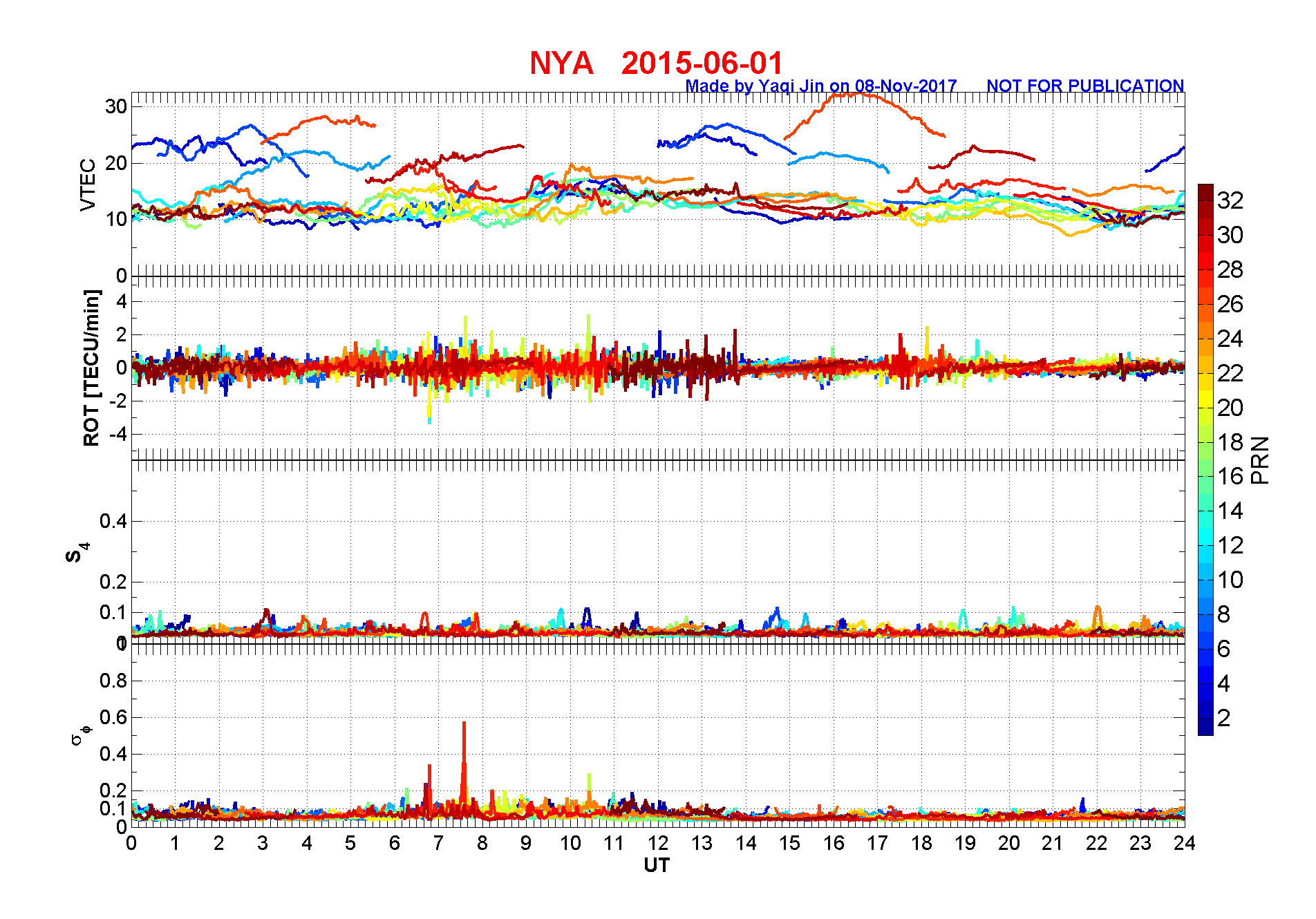Select hour 17 on the UT axis
Viewport: 1316px width, 919px height.
877,843
